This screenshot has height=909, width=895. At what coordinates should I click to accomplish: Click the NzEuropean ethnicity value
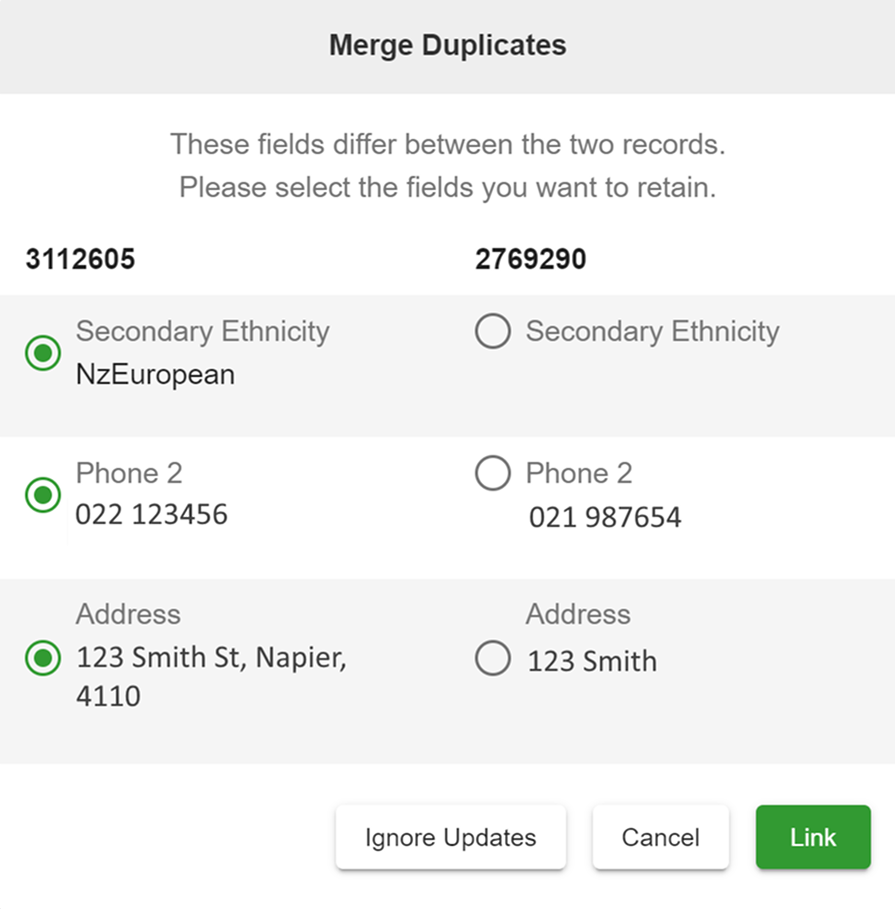point(155,374)
